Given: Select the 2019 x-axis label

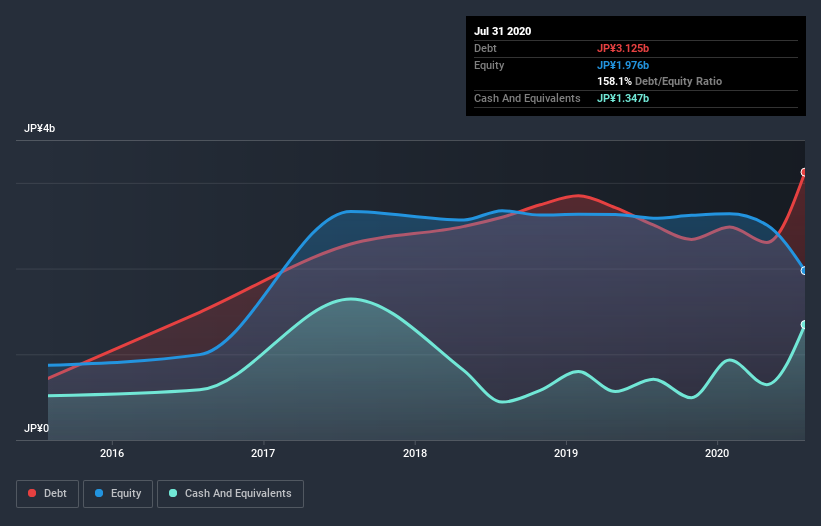Looking at the screenshot, I should point(566,453).
